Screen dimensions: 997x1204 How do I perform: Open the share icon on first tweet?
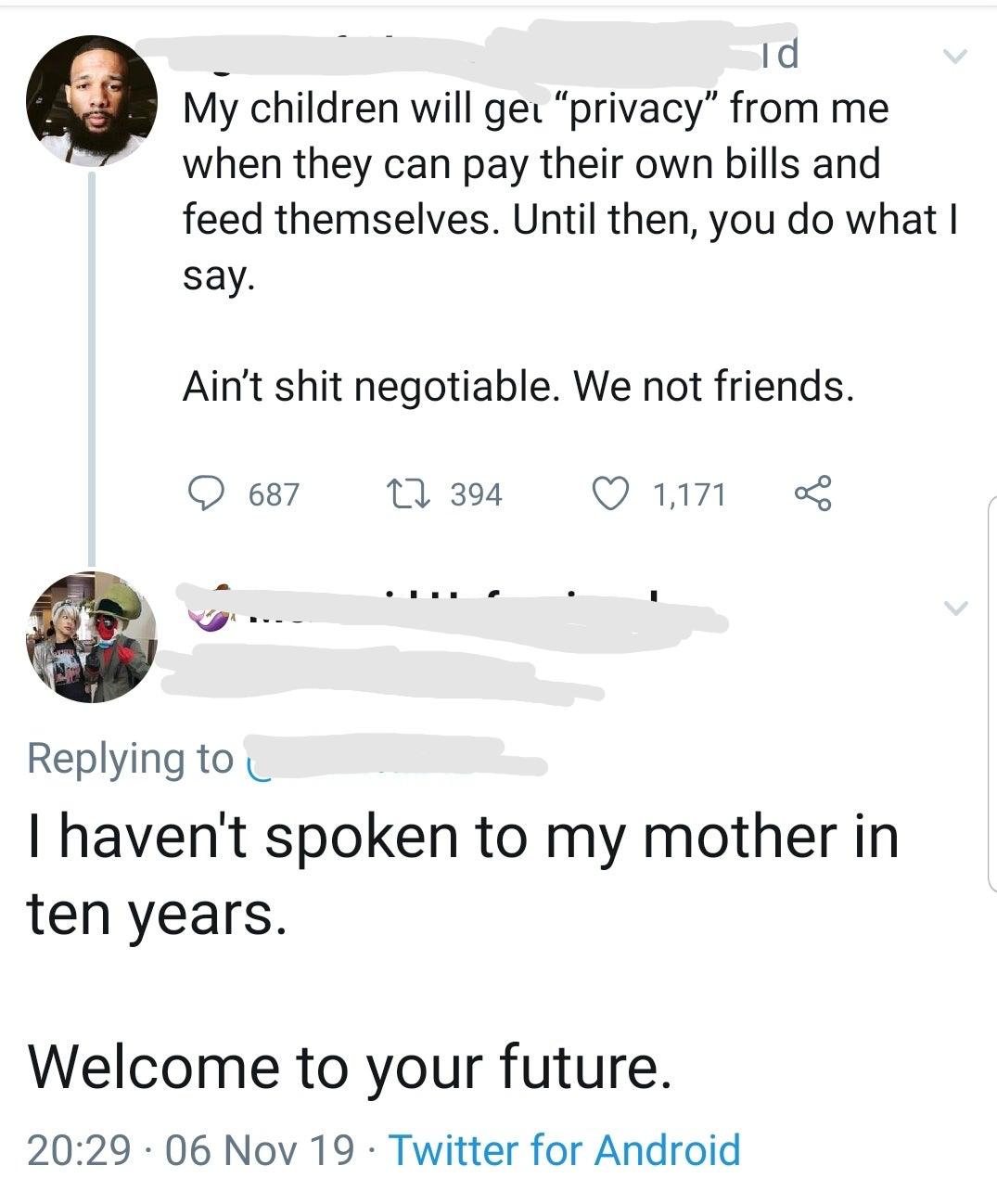812,493
